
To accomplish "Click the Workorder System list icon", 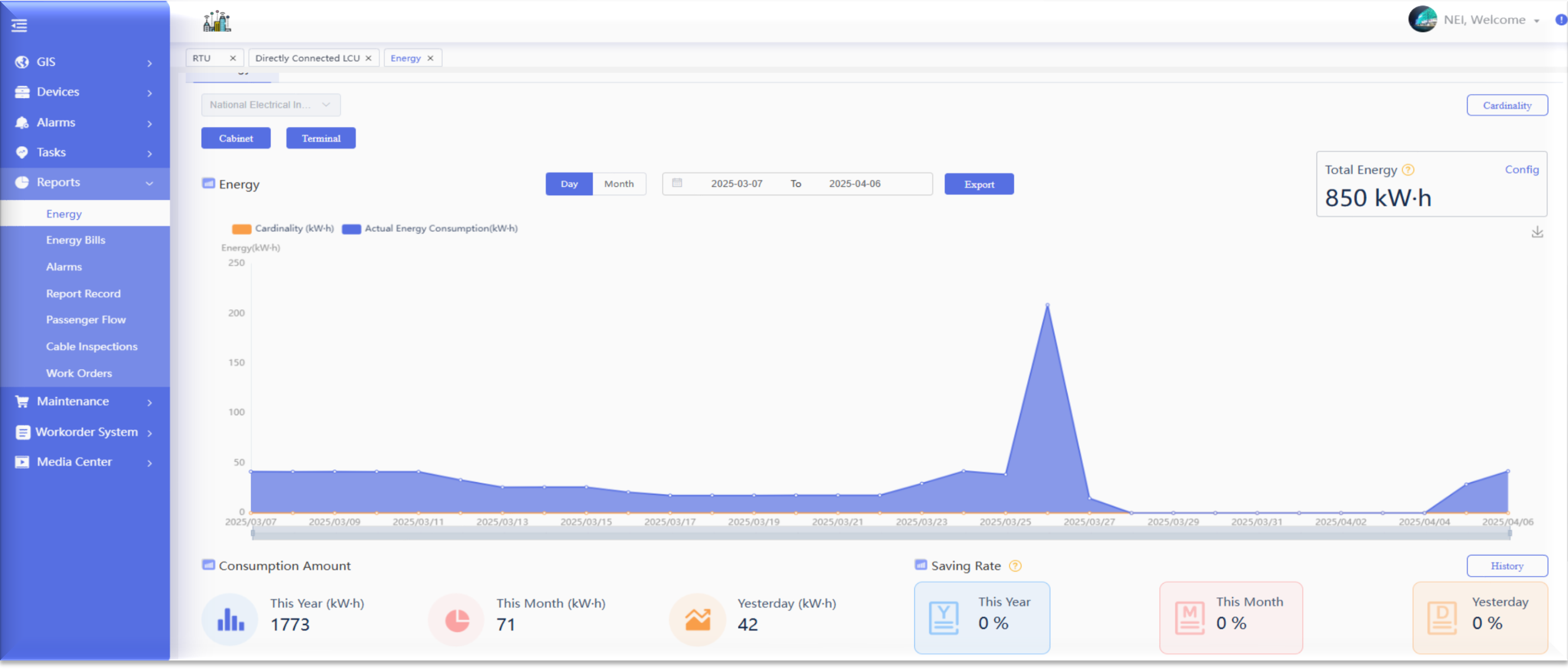I will 22,432.
